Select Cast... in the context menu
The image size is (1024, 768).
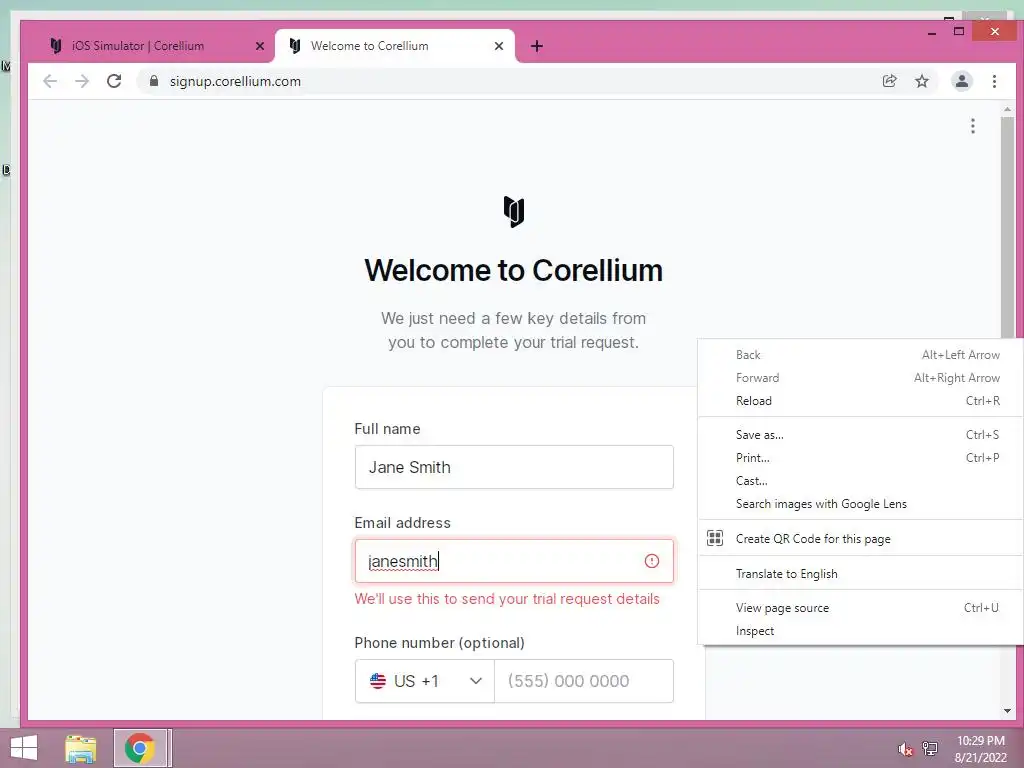[860, 481]
